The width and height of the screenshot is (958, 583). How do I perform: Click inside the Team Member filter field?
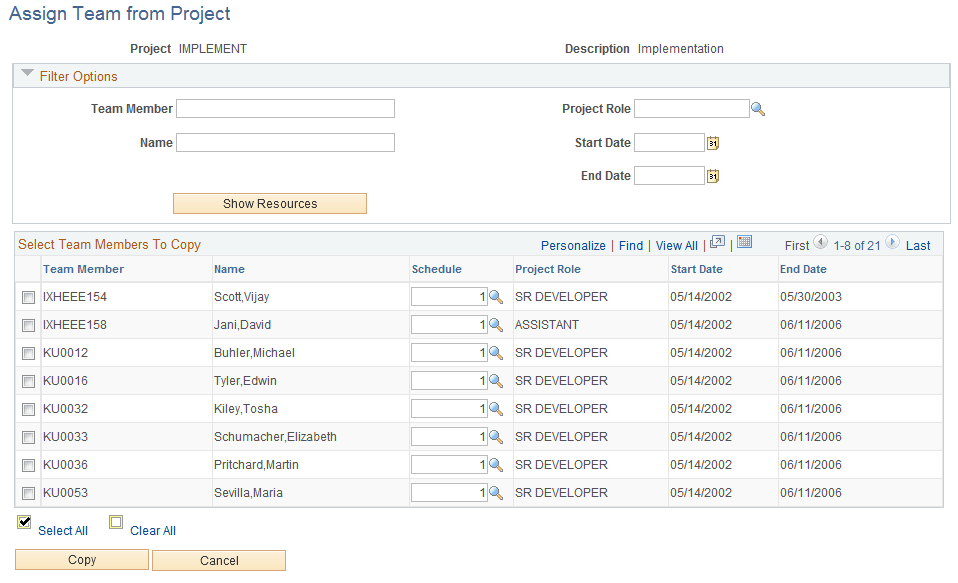tap(285, 108)
